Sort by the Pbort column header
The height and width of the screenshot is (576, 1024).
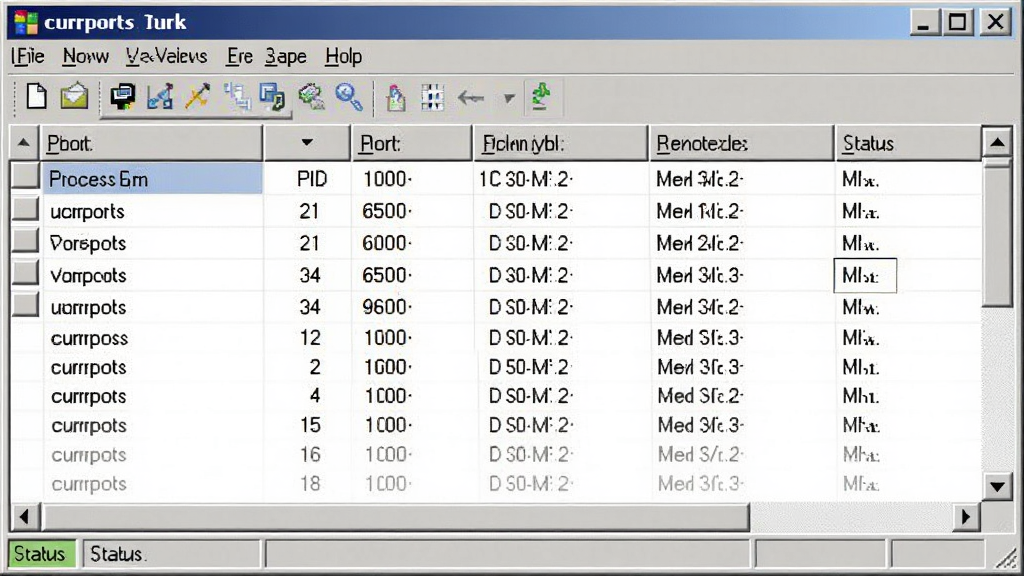pos(152,143)
